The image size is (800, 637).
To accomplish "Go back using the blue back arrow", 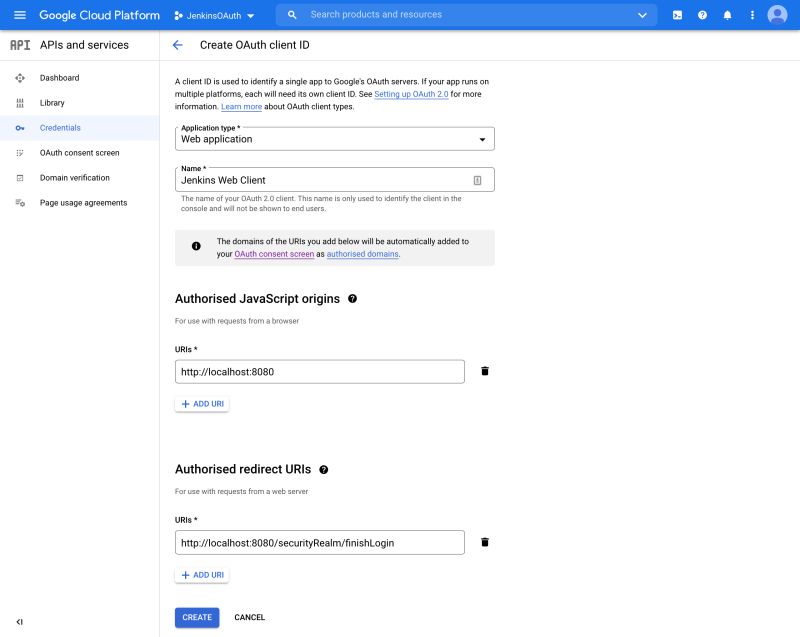I will click(x=178, y=45).
